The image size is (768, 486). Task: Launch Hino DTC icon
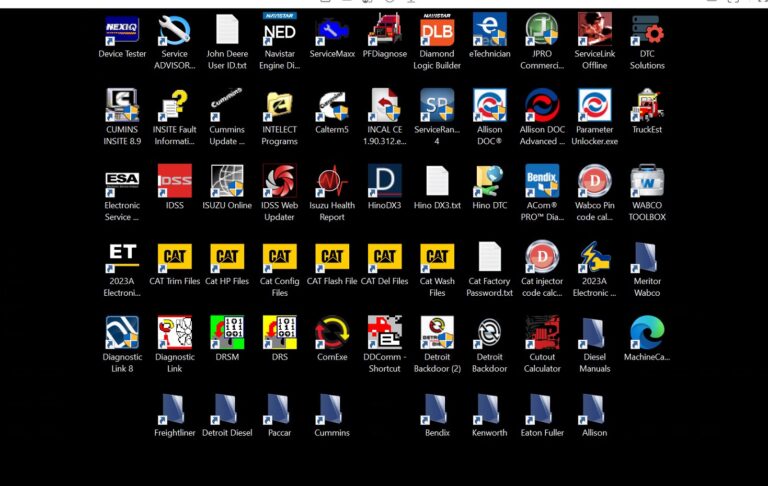[490, 181]
